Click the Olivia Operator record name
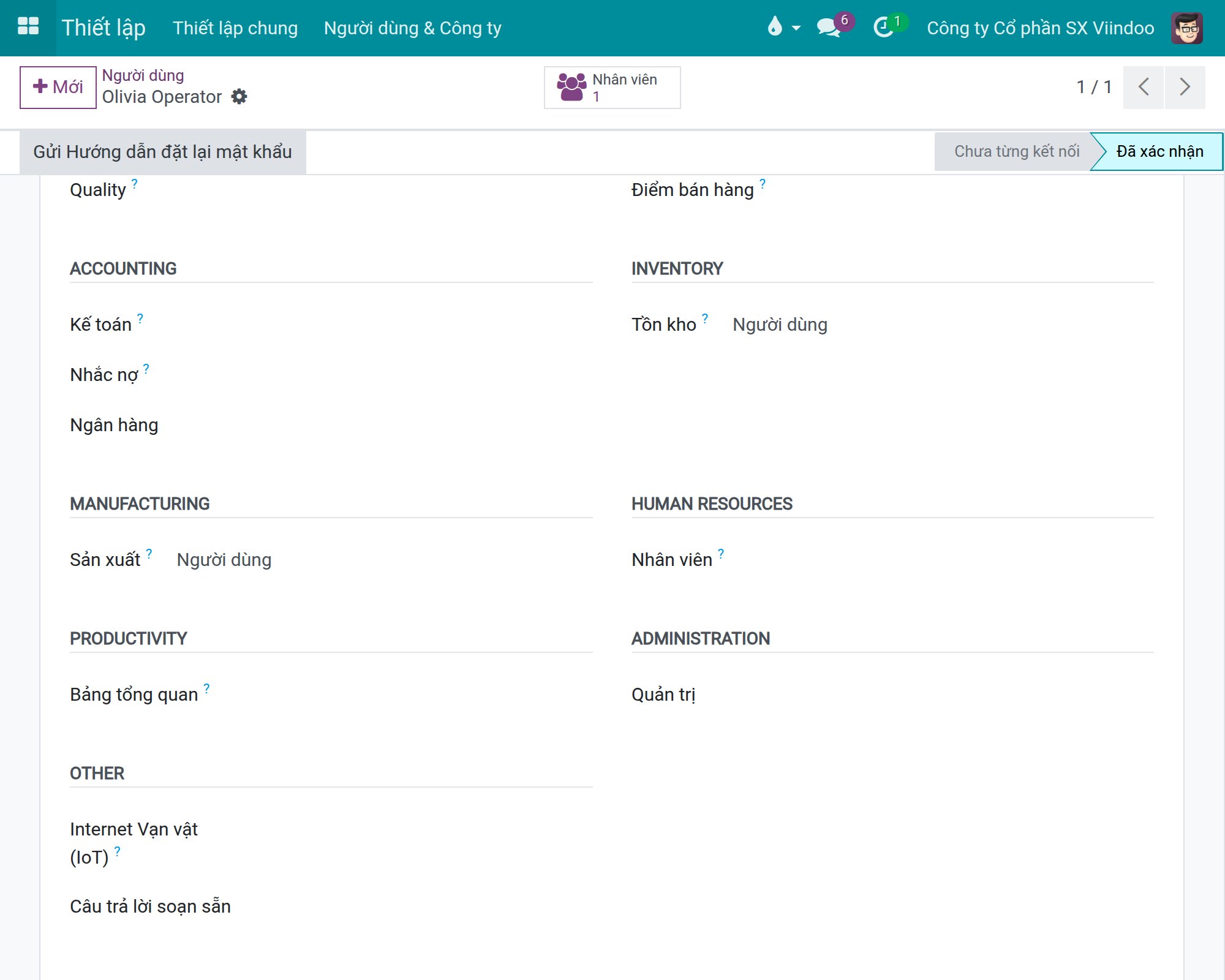 pyautogui.click(x=162, y=97)
